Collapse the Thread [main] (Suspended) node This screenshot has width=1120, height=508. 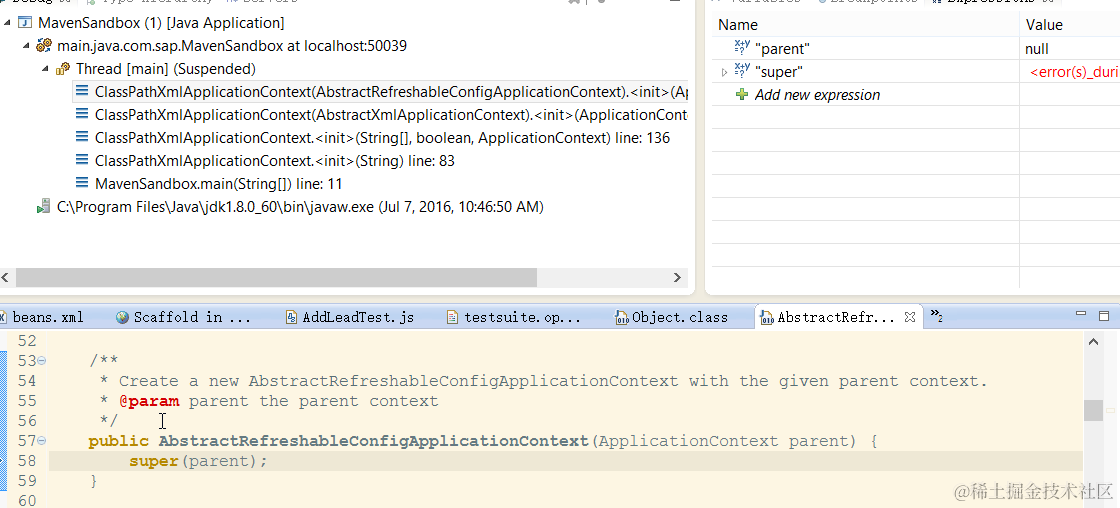click(45, 69)
